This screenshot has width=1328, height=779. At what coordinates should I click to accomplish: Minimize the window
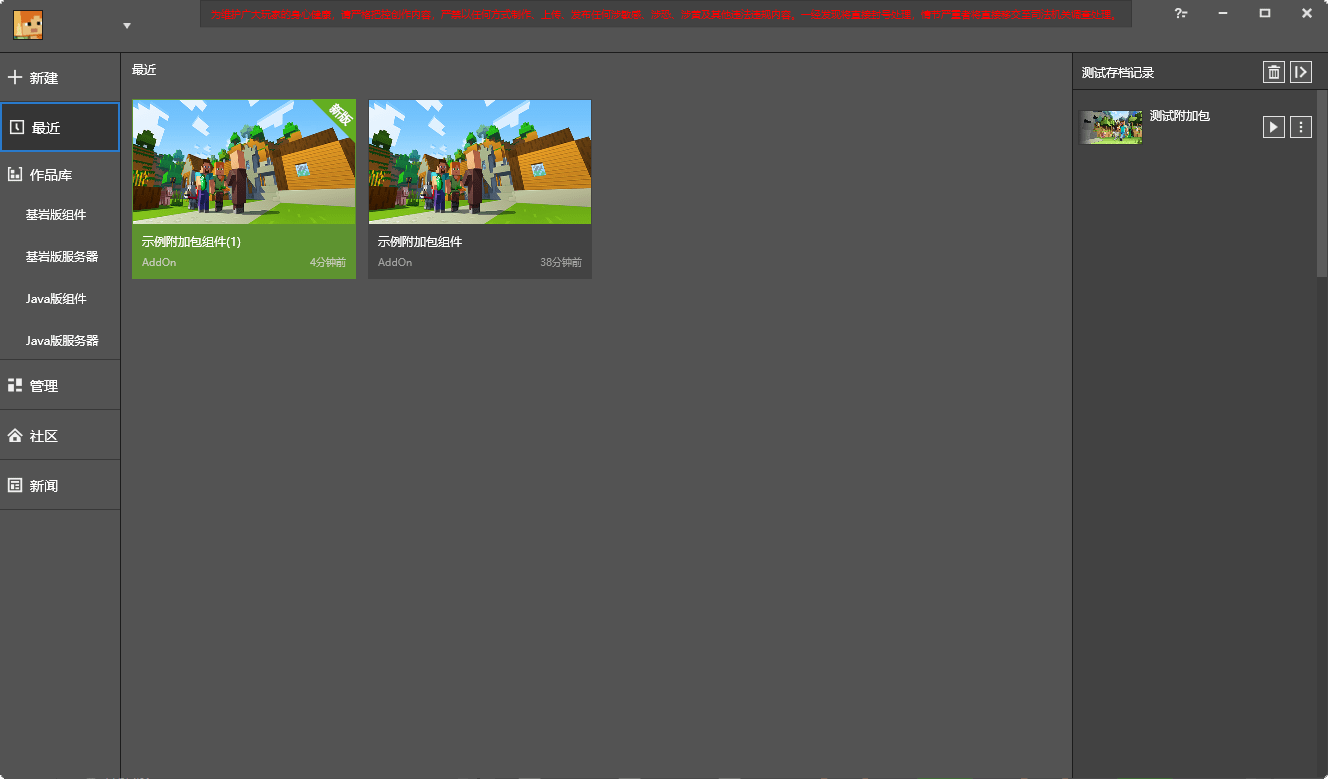tap(1223, 13)
